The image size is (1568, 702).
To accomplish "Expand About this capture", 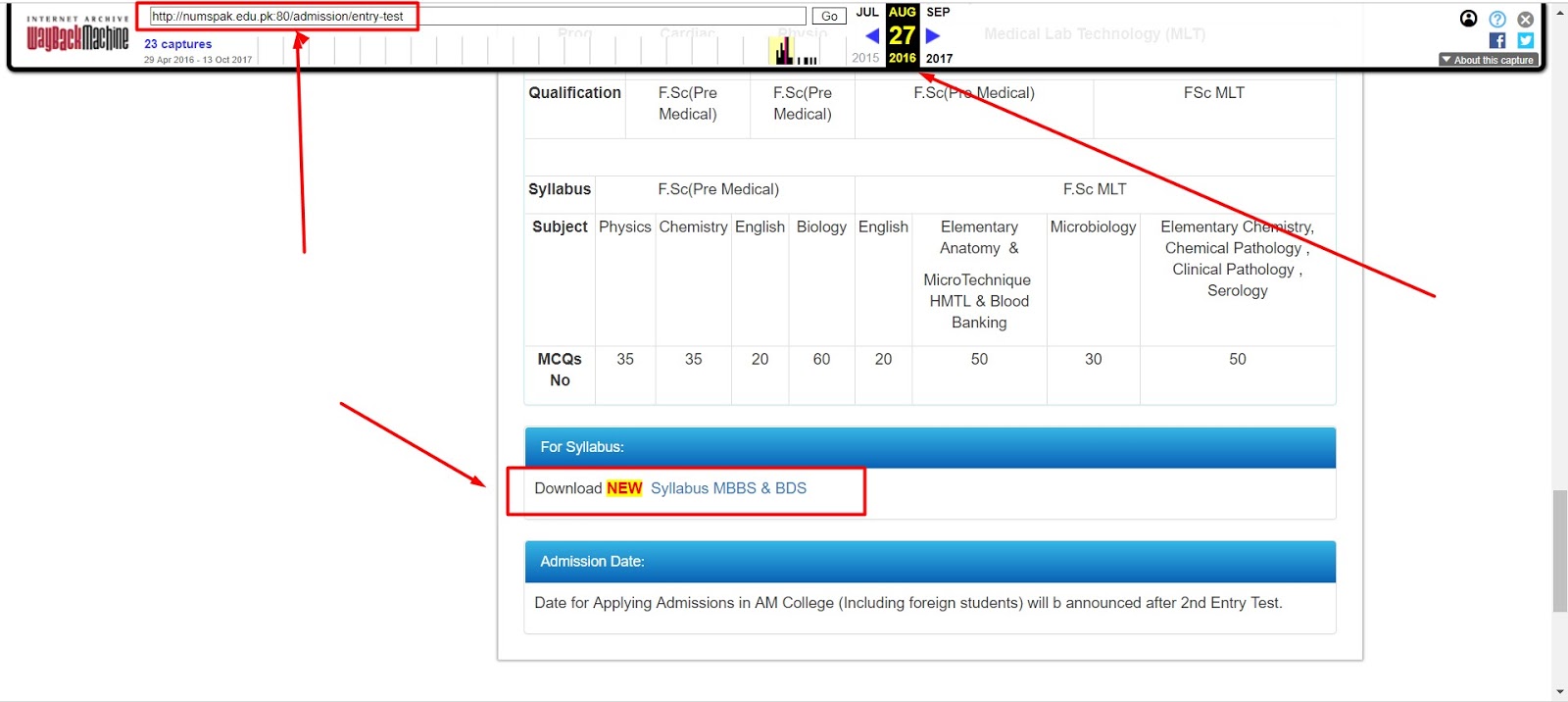I will click(x=1488, y=60).
